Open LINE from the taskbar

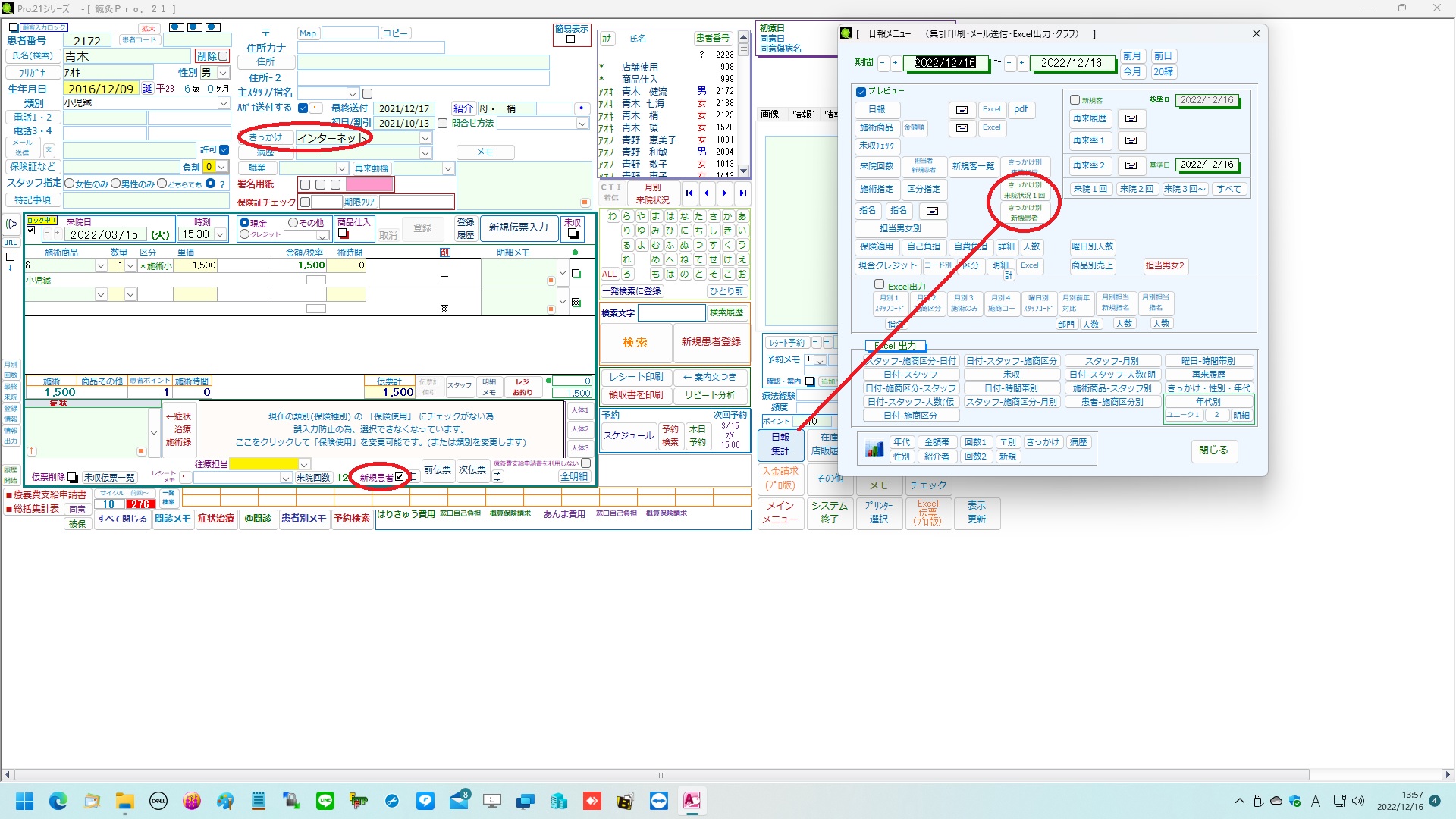[x=325, y=800]
